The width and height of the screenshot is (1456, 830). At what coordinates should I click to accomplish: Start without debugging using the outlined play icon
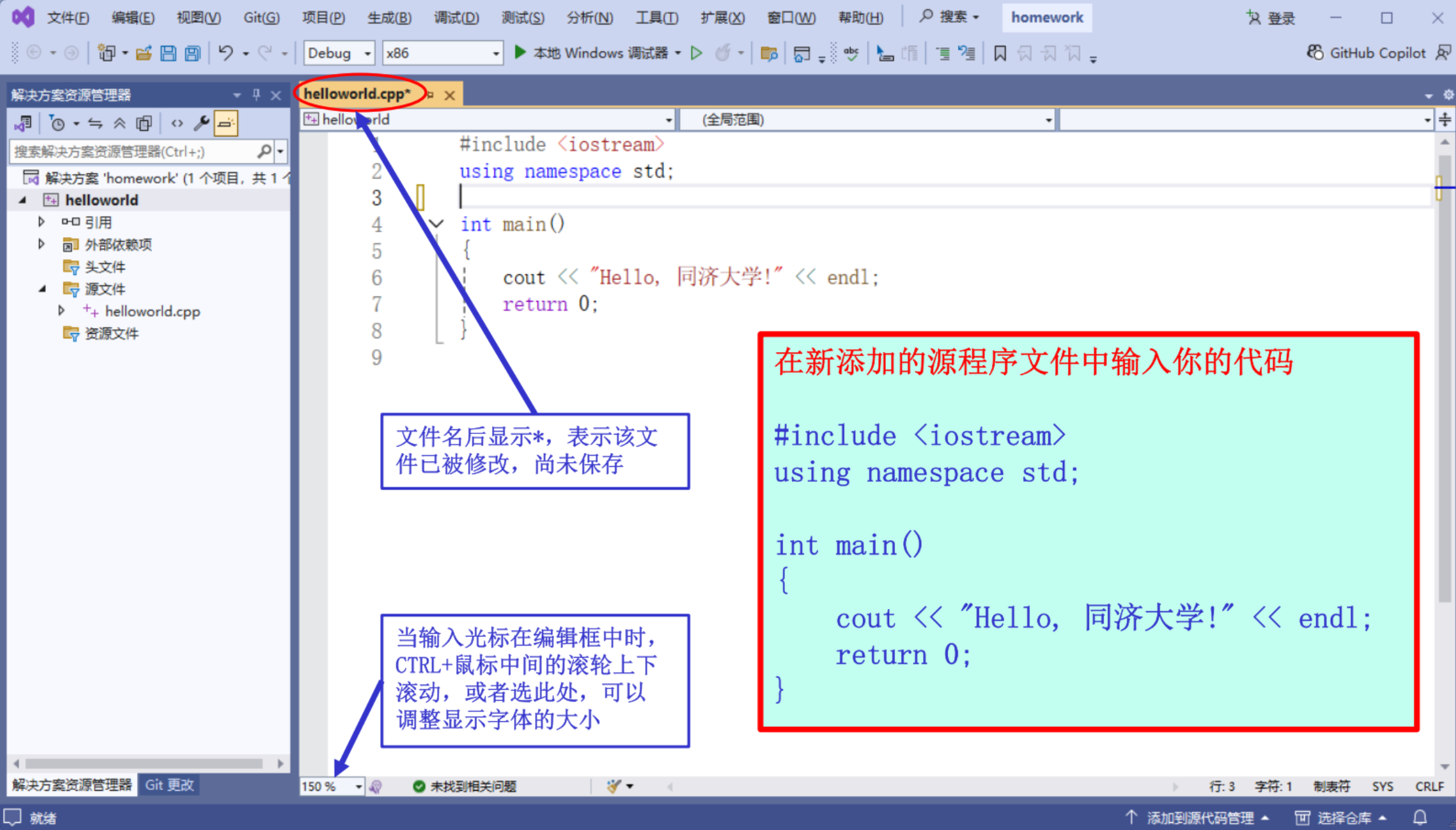(697, 52)
